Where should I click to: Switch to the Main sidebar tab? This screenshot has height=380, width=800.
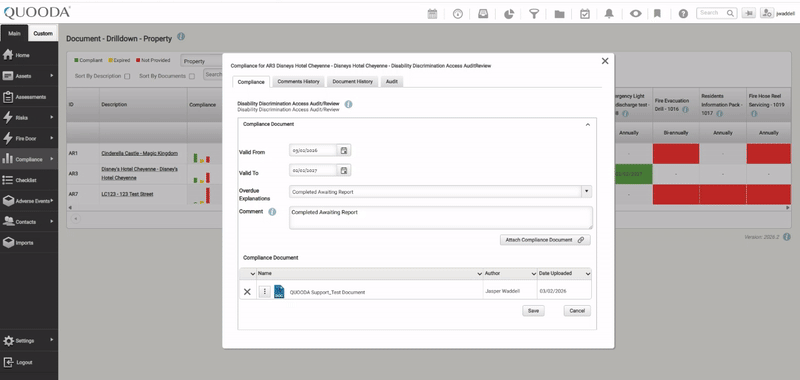[14, 34]
